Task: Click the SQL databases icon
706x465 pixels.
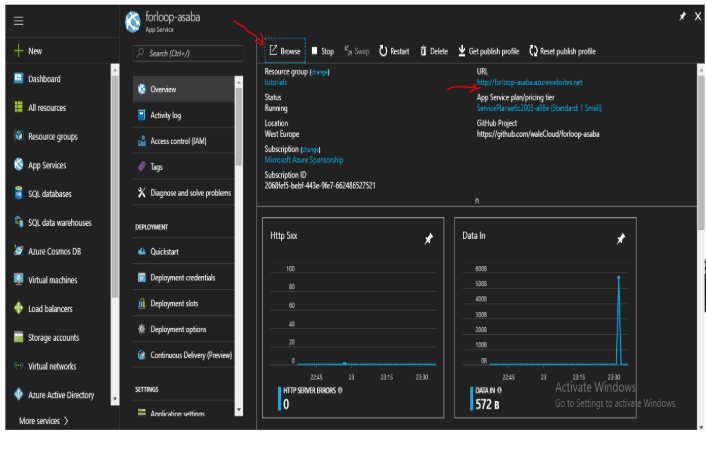Action: pyautogui.click(x=18, y=193)
